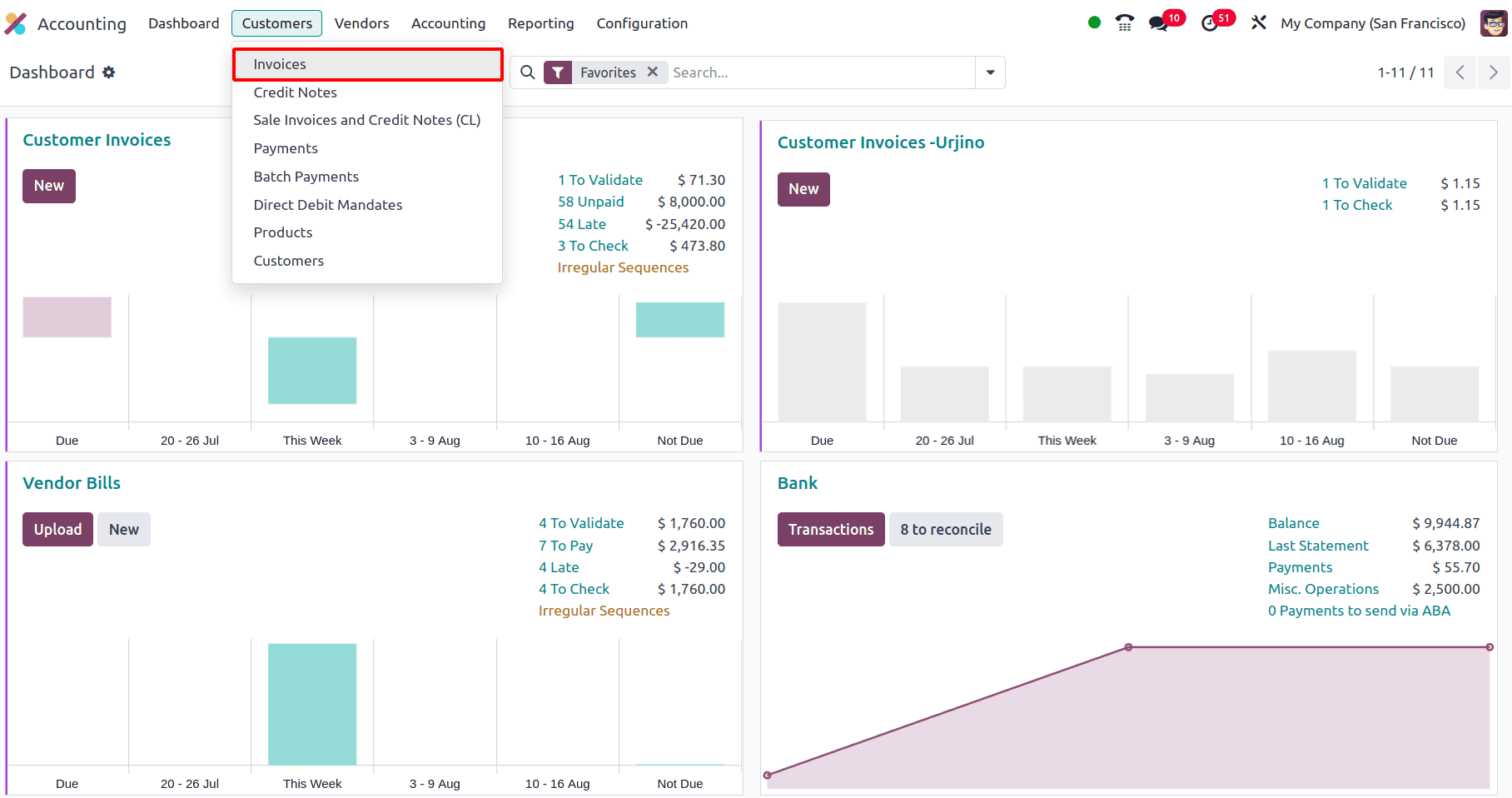
Task: Go to the next page arrow
Action: tap(1494, 72)
